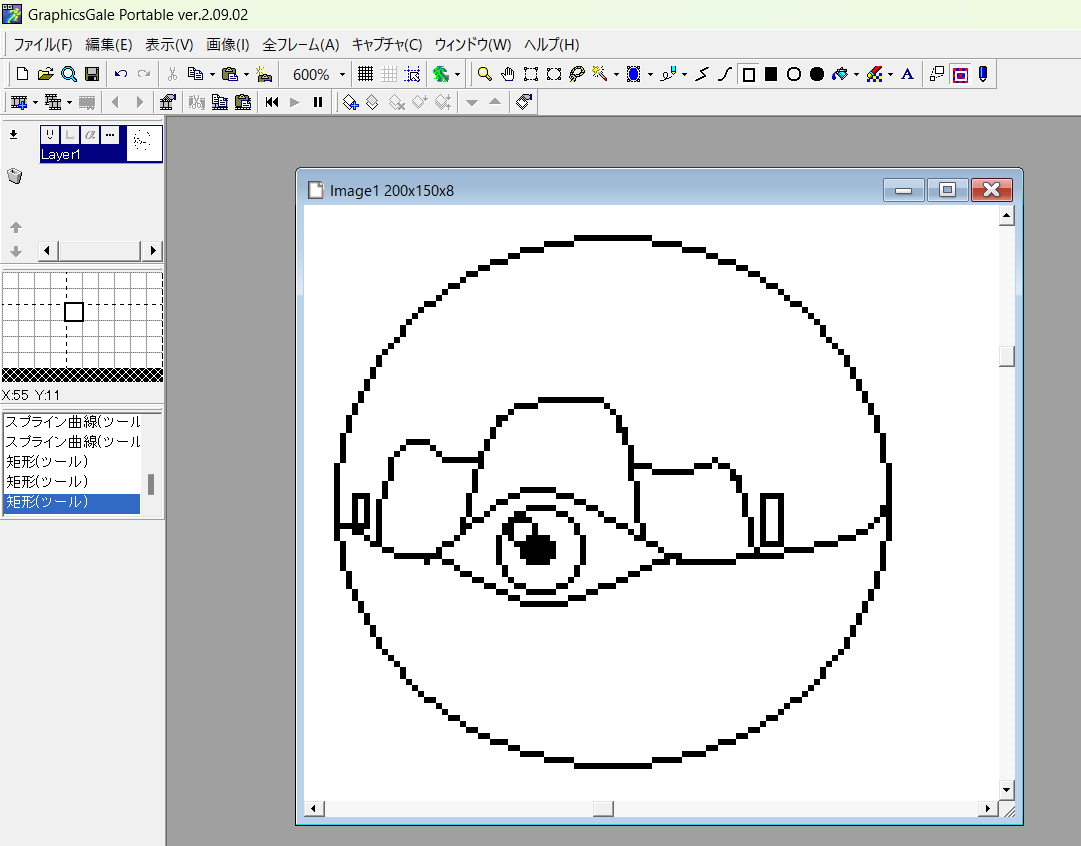Pause animation playback

coord(318,102)
